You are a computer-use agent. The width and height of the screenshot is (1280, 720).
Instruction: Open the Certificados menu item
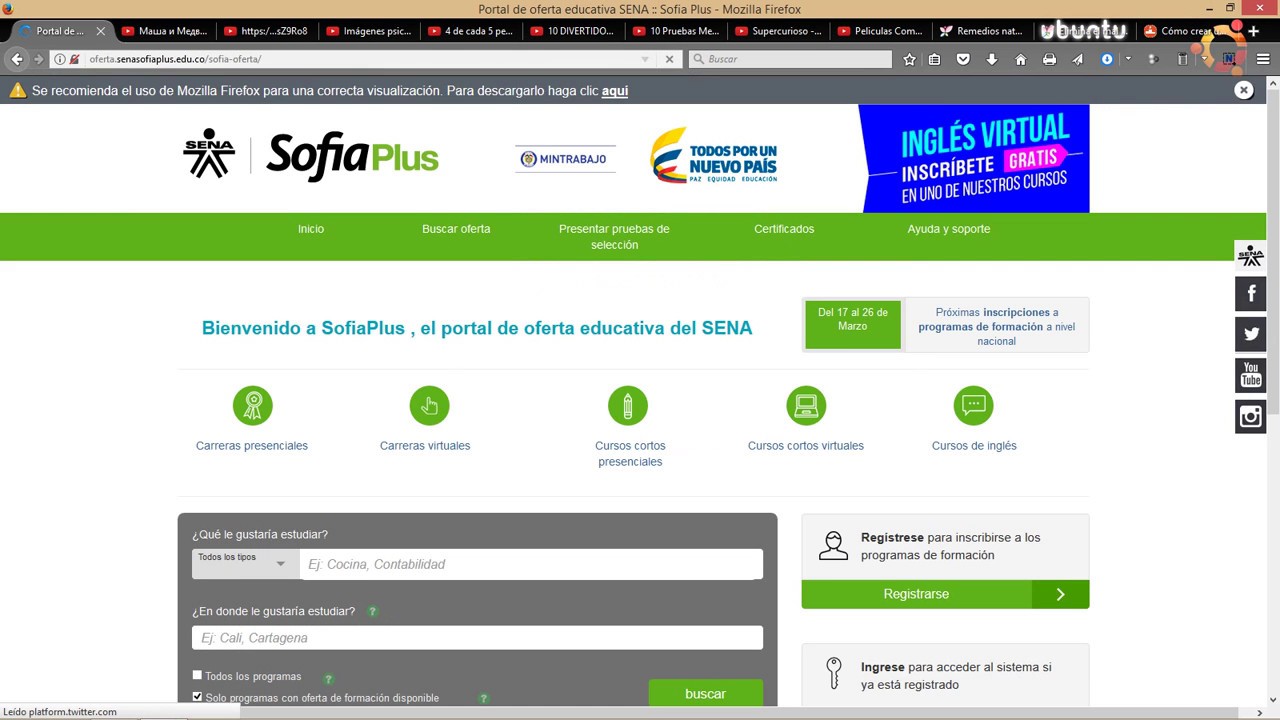[x=784, y=229]
